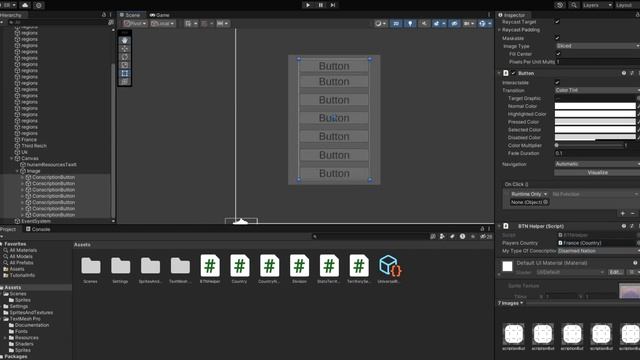Select the Country script asset
This screenshot has width=640, height=360.
tap(240, 269)
